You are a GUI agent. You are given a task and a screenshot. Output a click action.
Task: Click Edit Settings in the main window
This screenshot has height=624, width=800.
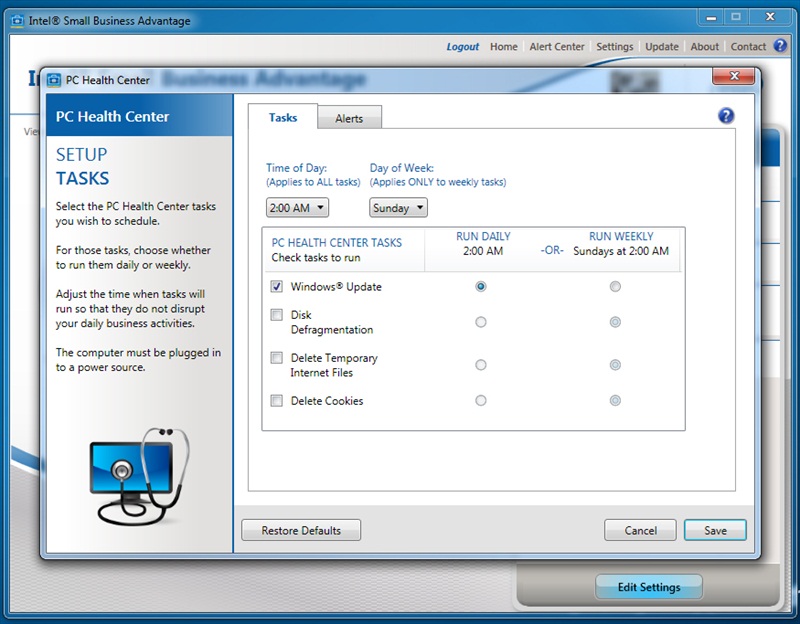click(649, 587)
